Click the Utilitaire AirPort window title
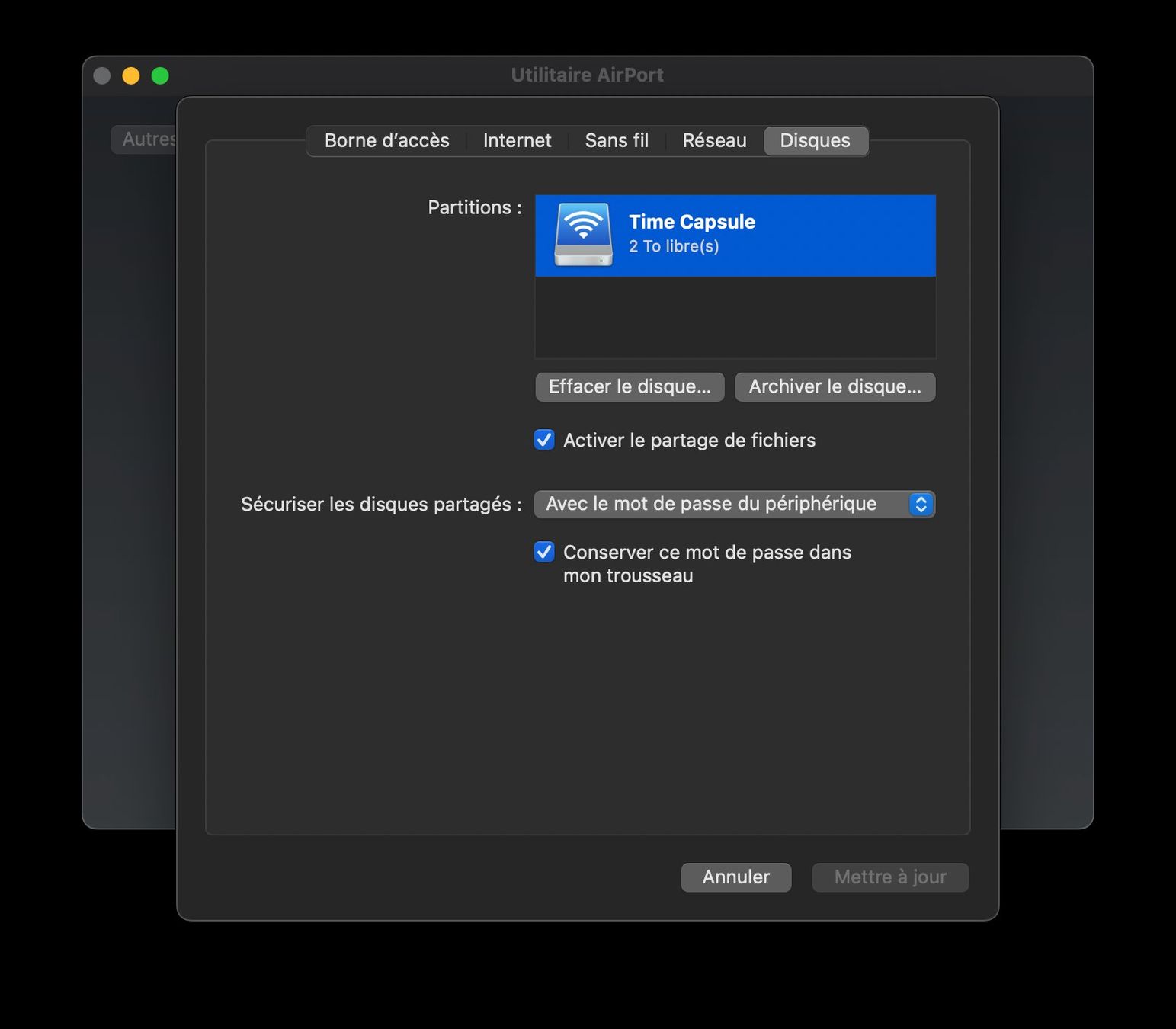 [587, 75]
